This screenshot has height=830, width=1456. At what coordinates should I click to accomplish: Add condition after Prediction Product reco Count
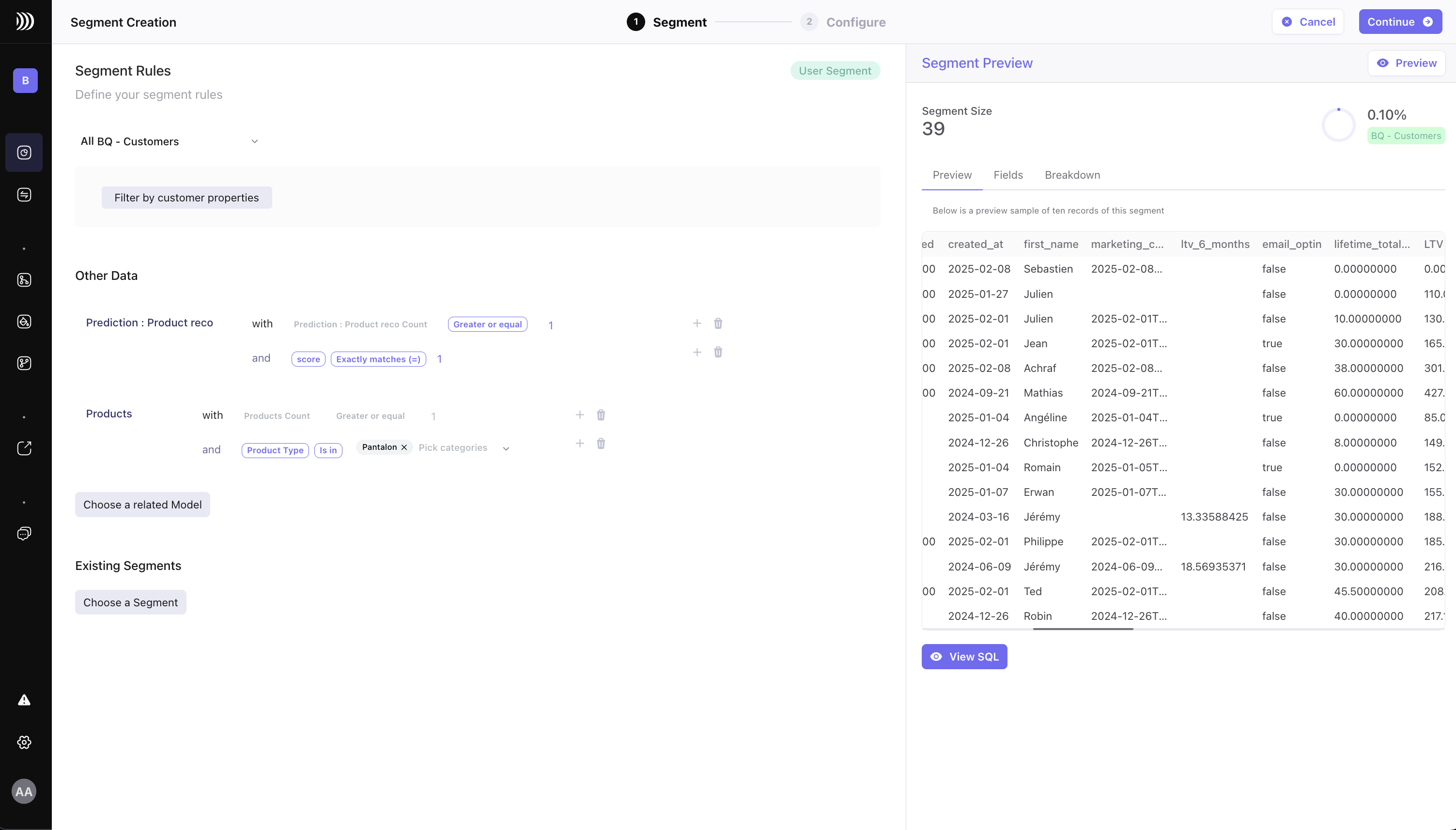pyautogui.click(x=697, y=324)
